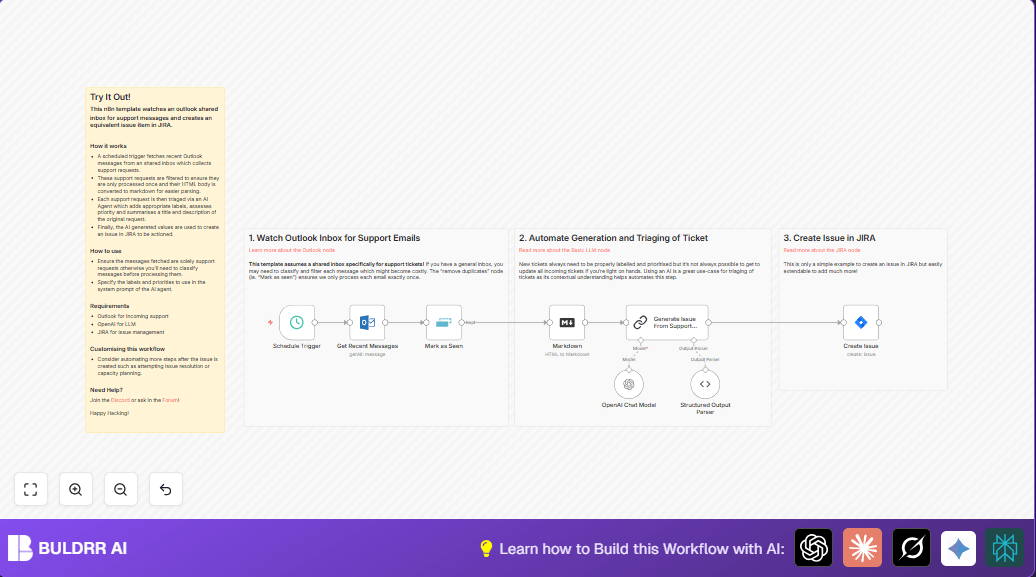Click the 'Need Help?' heading
Image resolution: width=1036 pixels, height=577 pixels.
pyautogui.click(x=106, y=390)
